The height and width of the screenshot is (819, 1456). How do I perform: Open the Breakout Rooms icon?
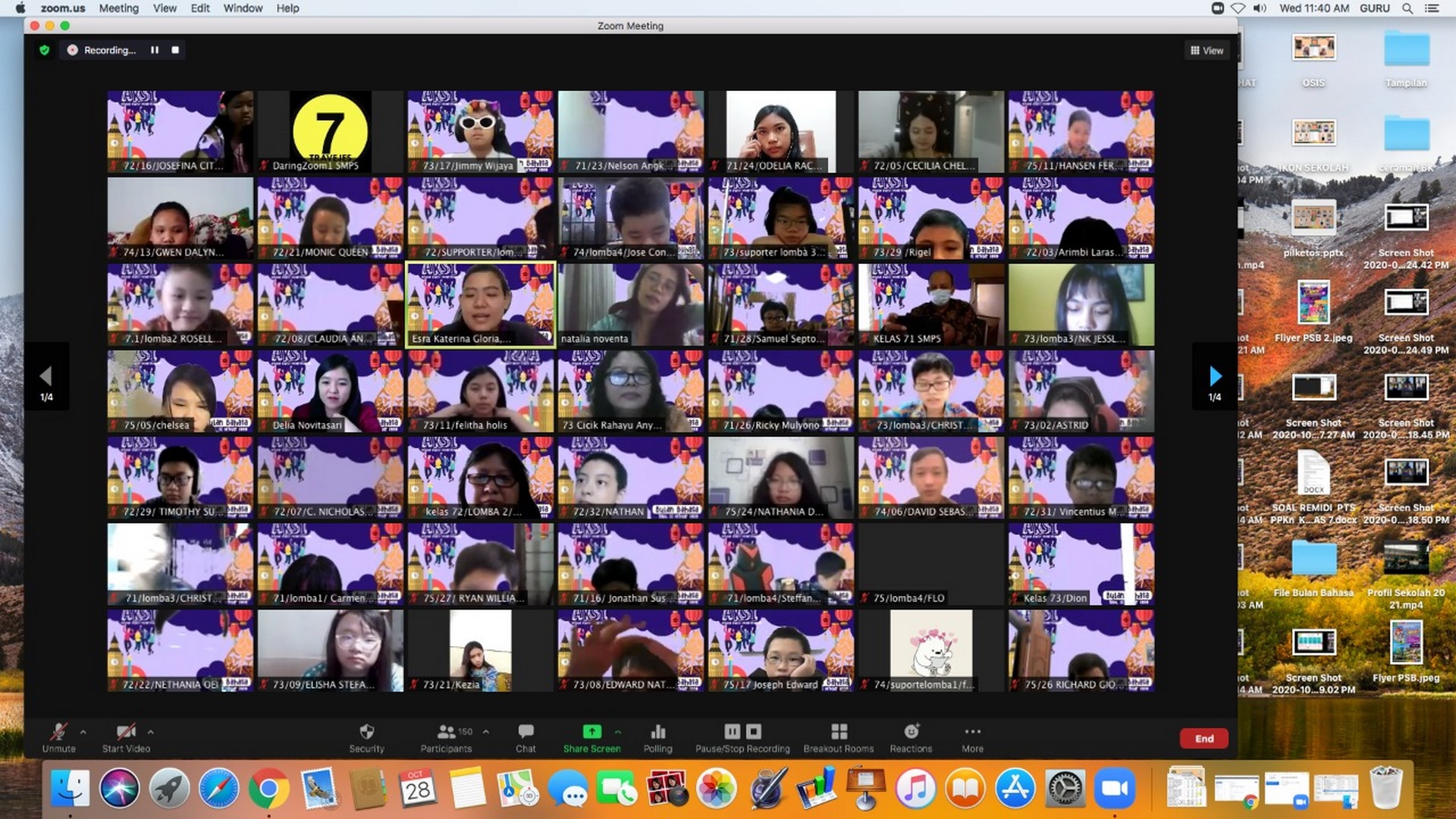839,732
